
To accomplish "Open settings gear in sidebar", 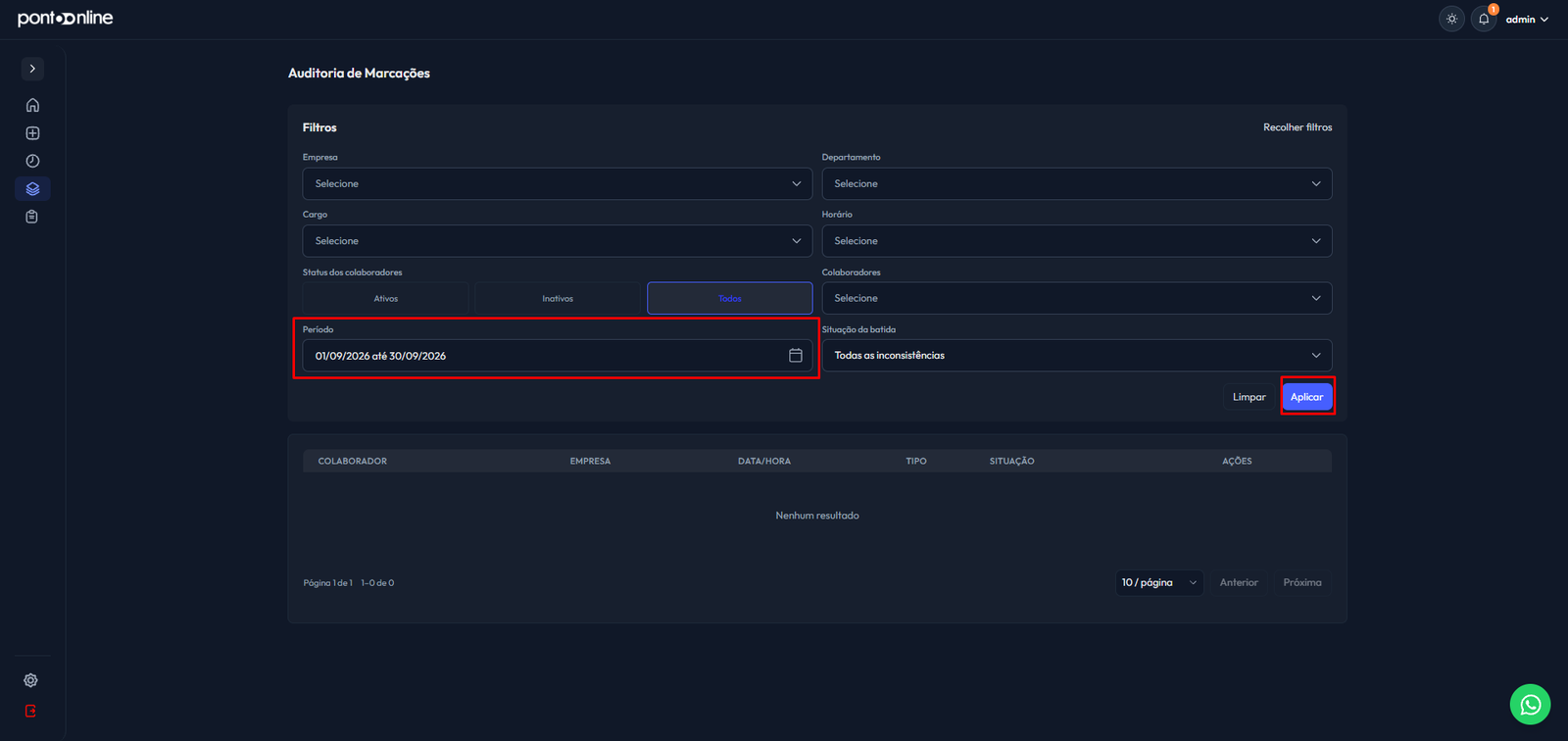I will point(31,680).
